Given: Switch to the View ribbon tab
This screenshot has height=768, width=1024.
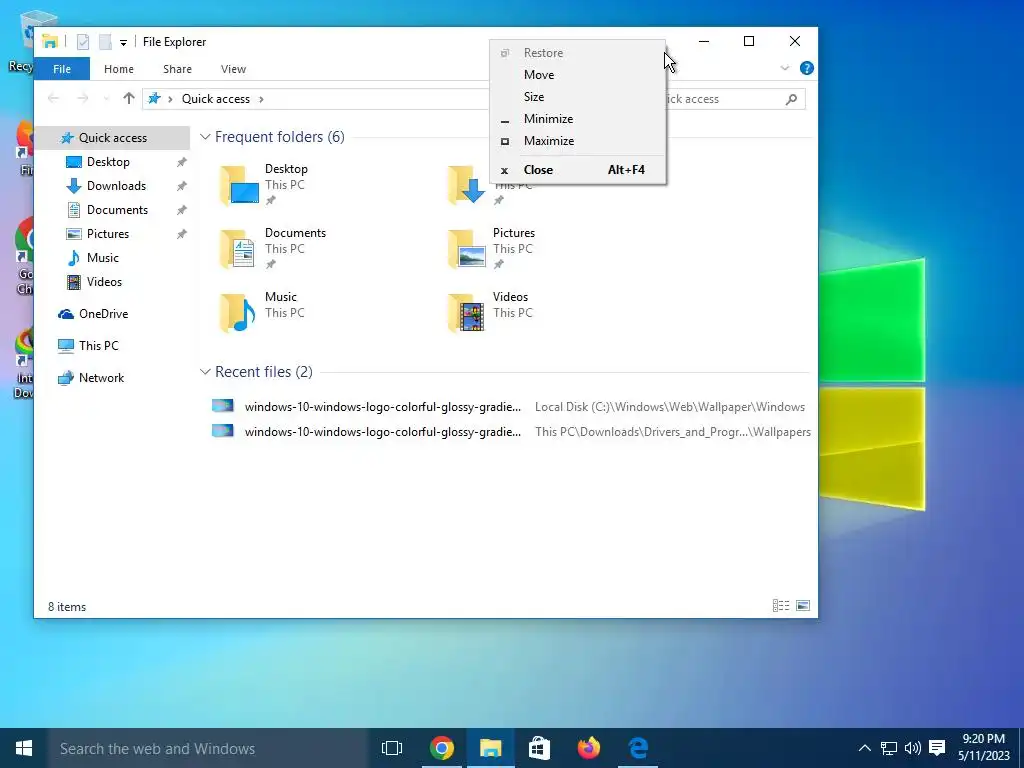Looking at the screenshot, I should (x=233, y=69).
